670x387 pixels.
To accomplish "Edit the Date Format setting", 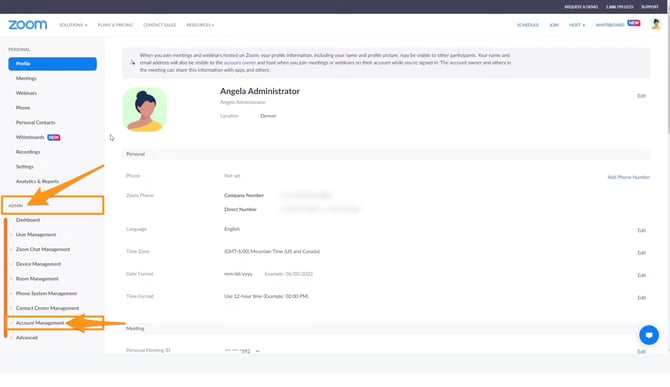I will point(641,276).
